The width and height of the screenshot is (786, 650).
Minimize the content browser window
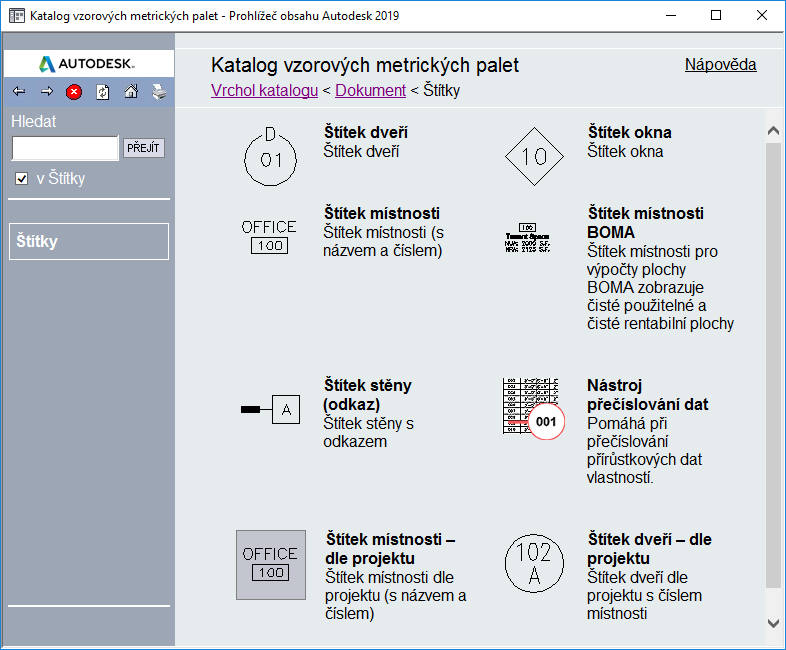[x=671, y=16]
